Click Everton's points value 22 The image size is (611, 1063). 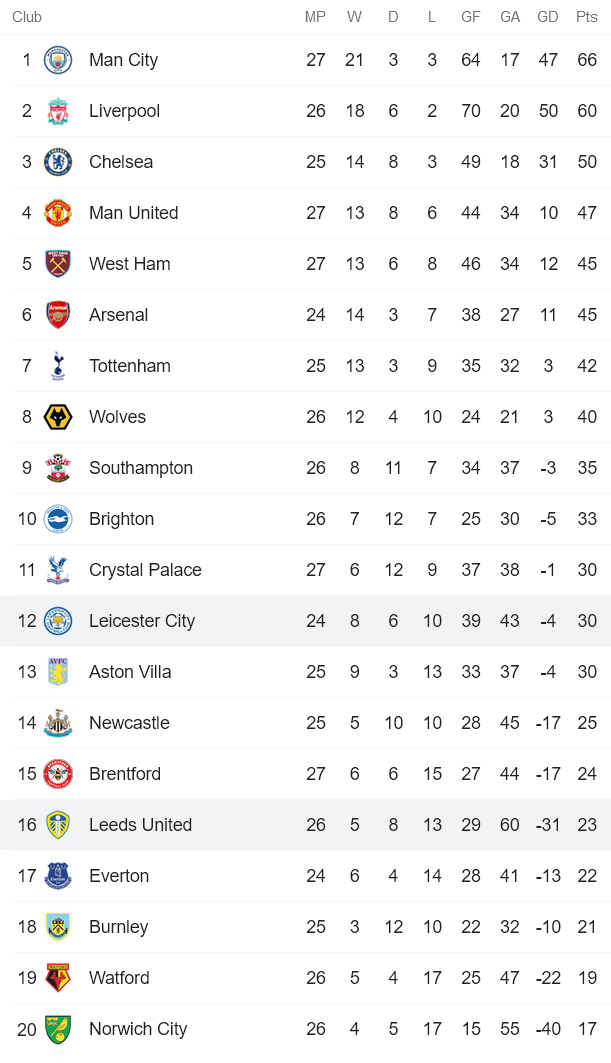[x=587, y=876]
